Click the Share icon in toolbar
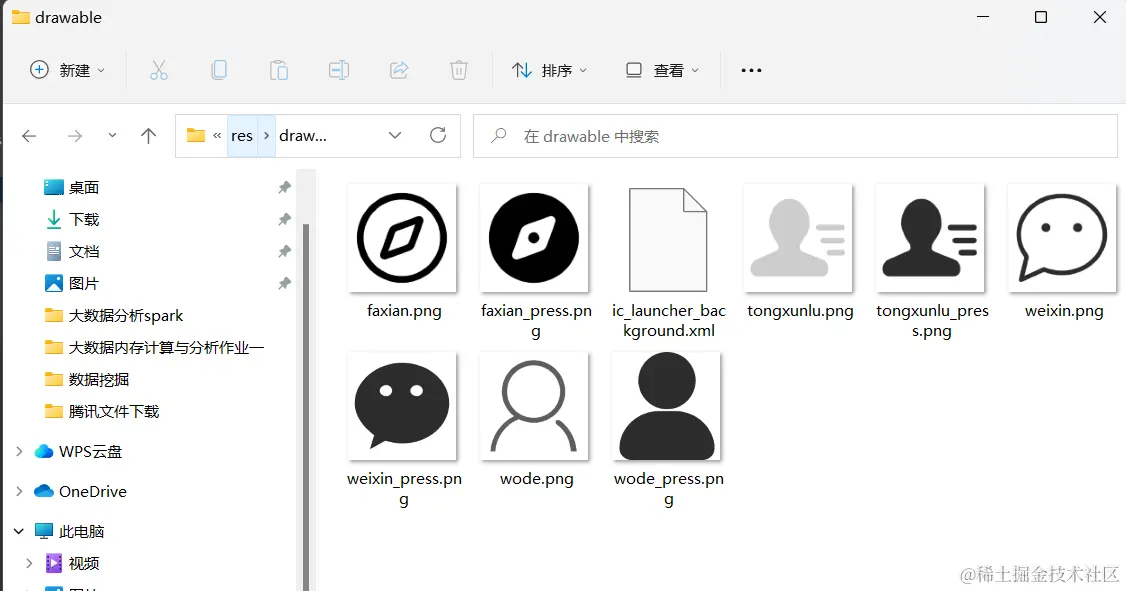 [399, 70]
